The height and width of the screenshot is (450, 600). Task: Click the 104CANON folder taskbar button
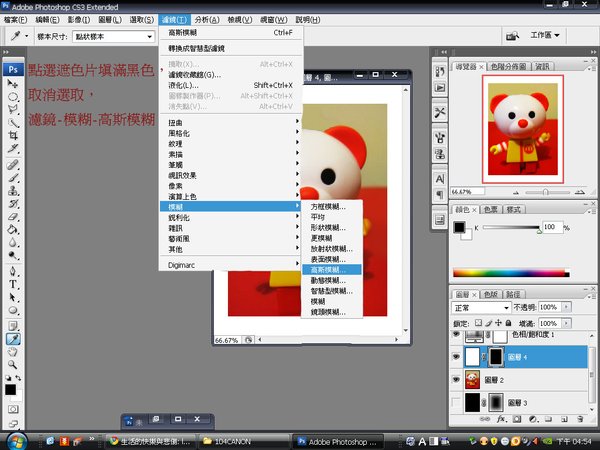[244, 442]
